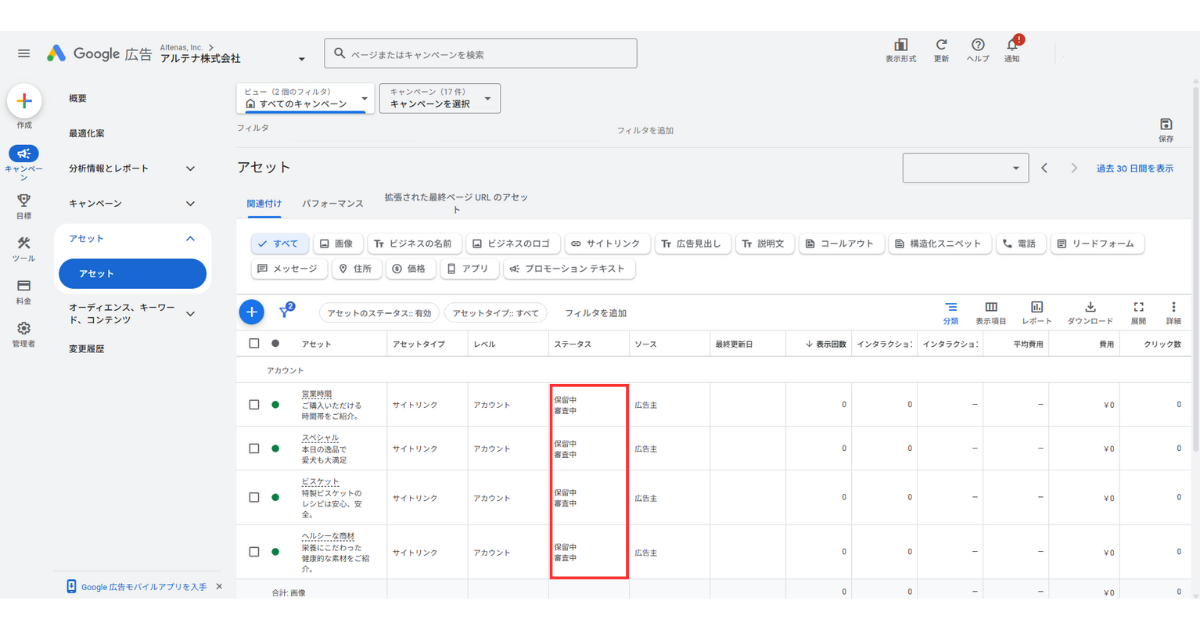Click the 更新 refresh icon
Viewport: 1200px width, 630px height.
pyautogui.click(x=941, y=45)
